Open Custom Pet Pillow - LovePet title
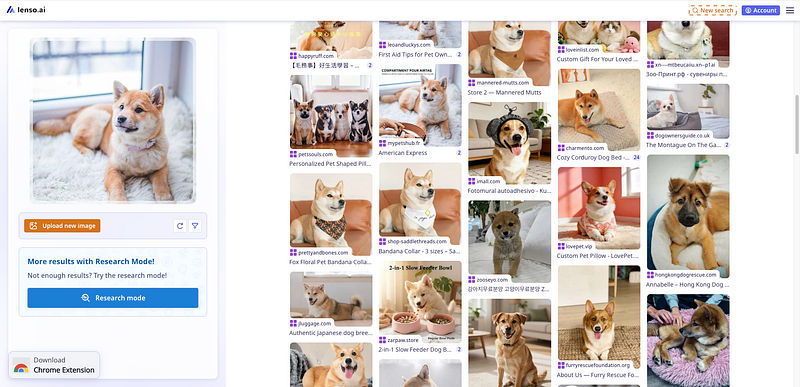Screen dimensions: 800x387 tap(597, 256)
